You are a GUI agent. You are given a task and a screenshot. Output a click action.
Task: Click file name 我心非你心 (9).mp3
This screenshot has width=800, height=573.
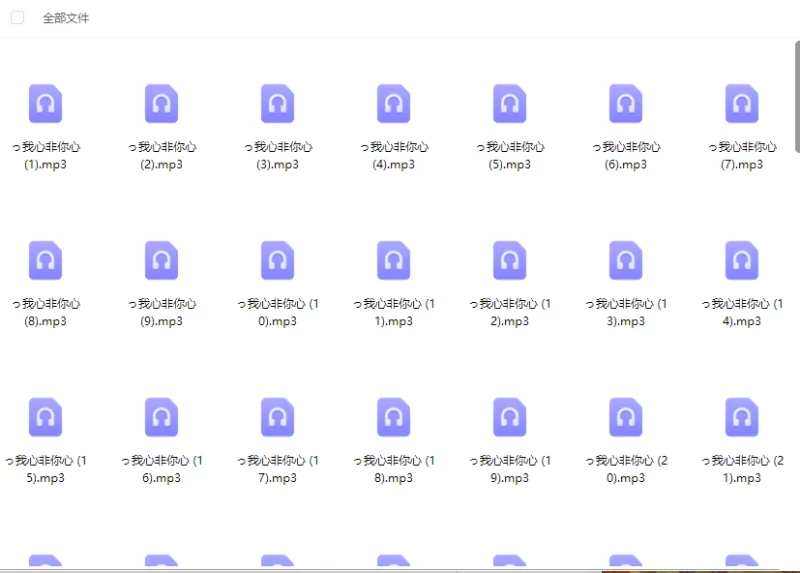click(x=161, y=312)
